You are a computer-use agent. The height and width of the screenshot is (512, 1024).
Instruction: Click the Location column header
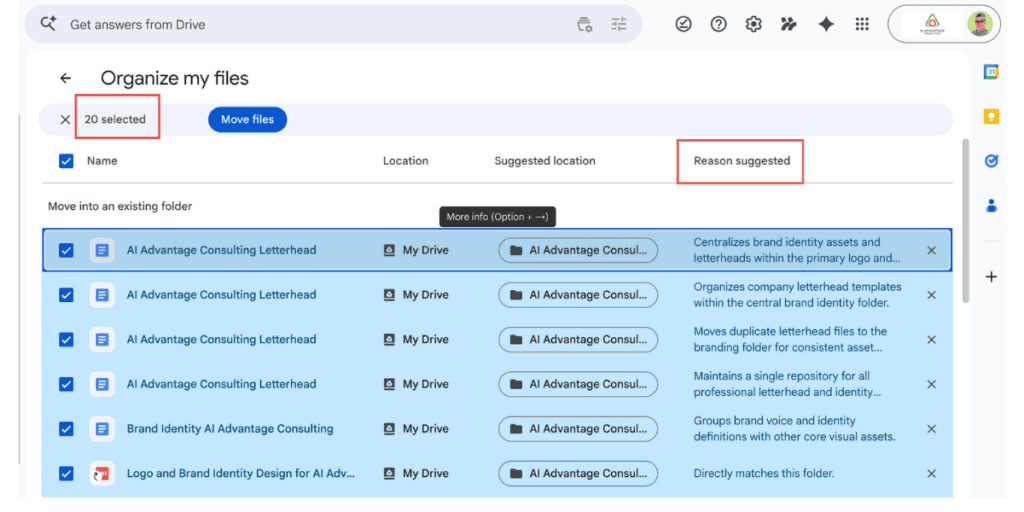click(406, 161)
